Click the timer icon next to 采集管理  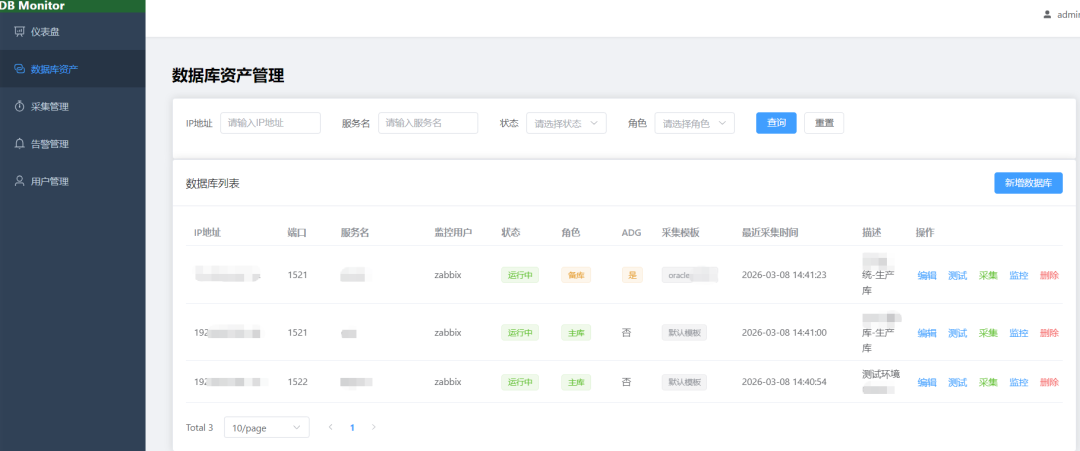(19, 106)
